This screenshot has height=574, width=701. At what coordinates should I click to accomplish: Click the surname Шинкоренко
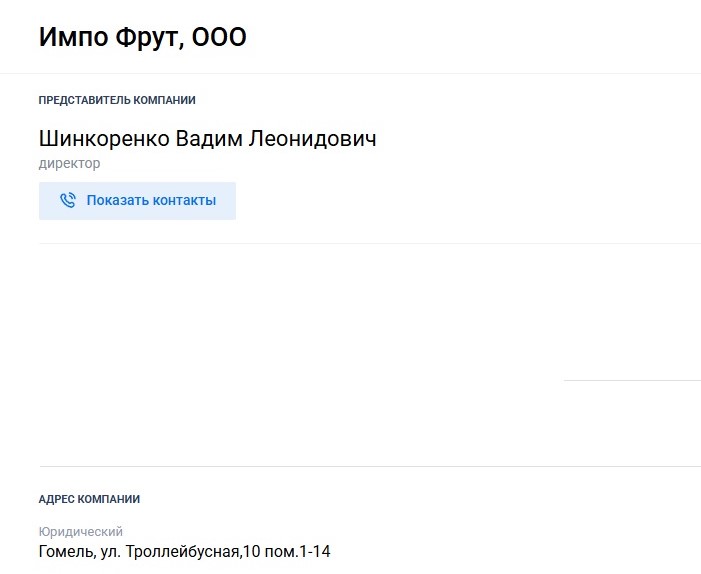(x=104, y=139)
